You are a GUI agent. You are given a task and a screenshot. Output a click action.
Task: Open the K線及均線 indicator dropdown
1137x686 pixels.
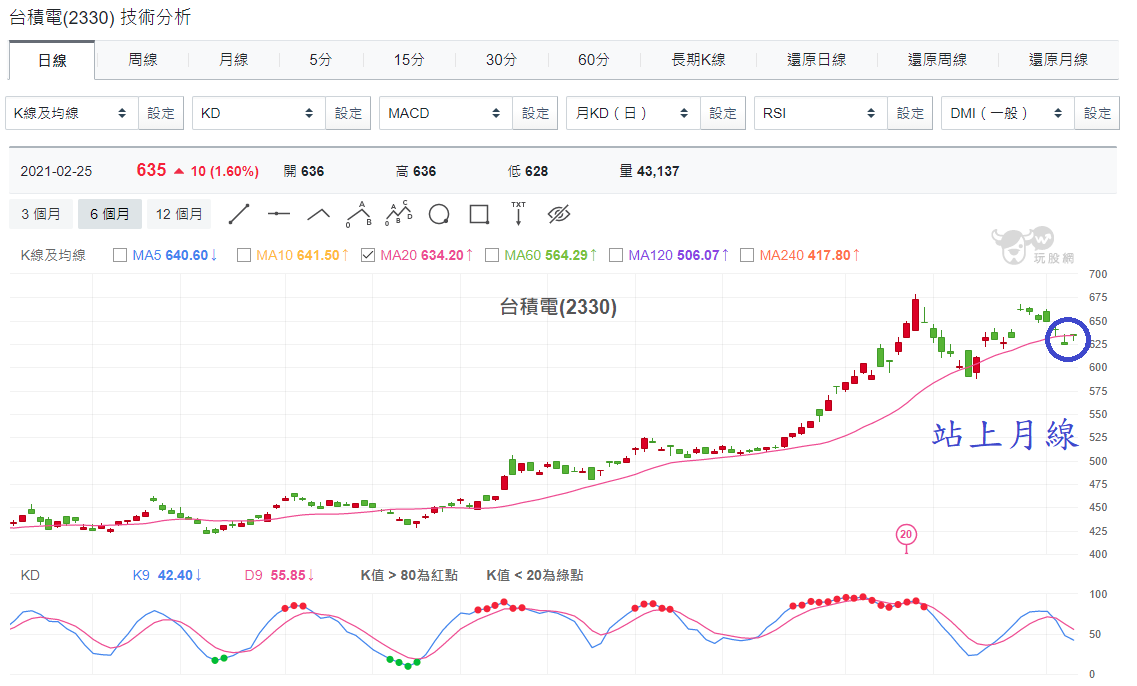coord(71,113)
